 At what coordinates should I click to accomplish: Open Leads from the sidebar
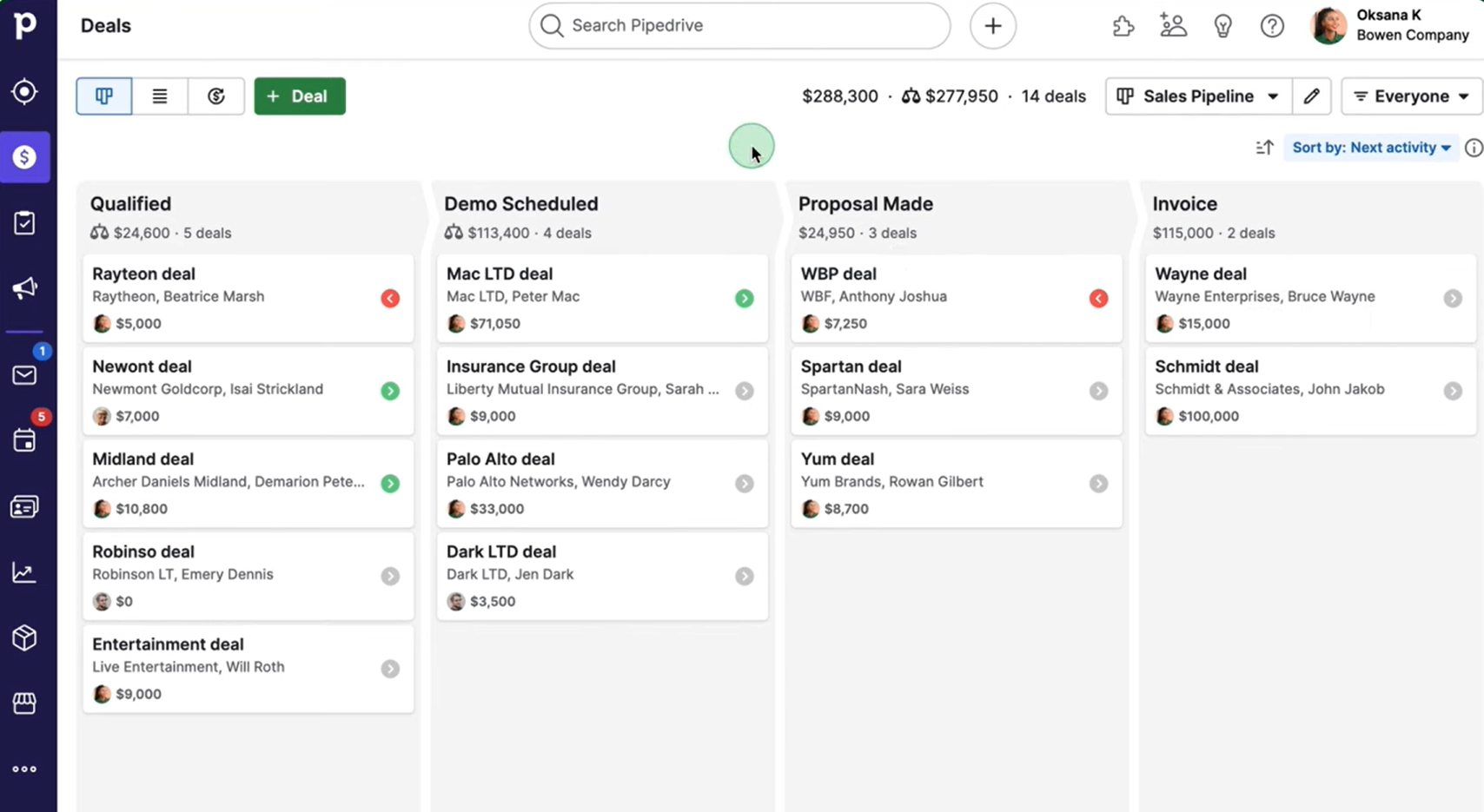[23, 91]
